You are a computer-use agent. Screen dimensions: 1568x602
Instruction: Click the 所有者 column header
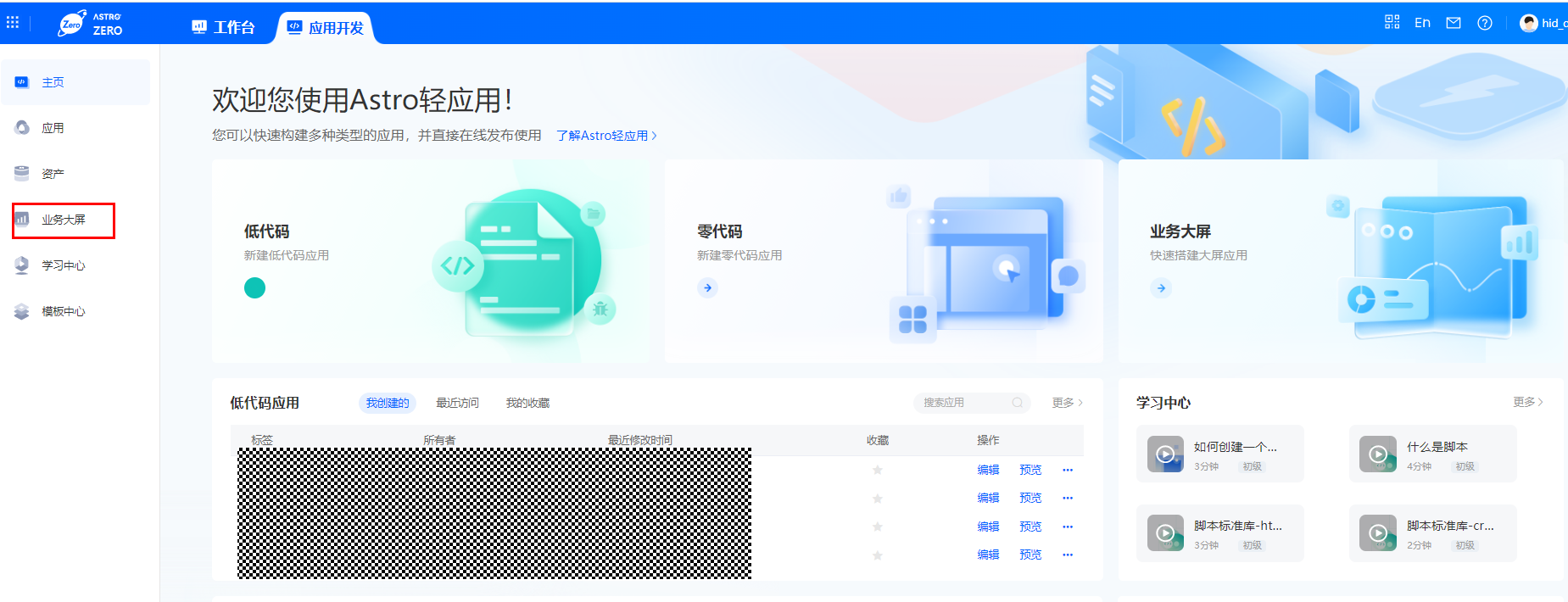(x=439, y=440)
